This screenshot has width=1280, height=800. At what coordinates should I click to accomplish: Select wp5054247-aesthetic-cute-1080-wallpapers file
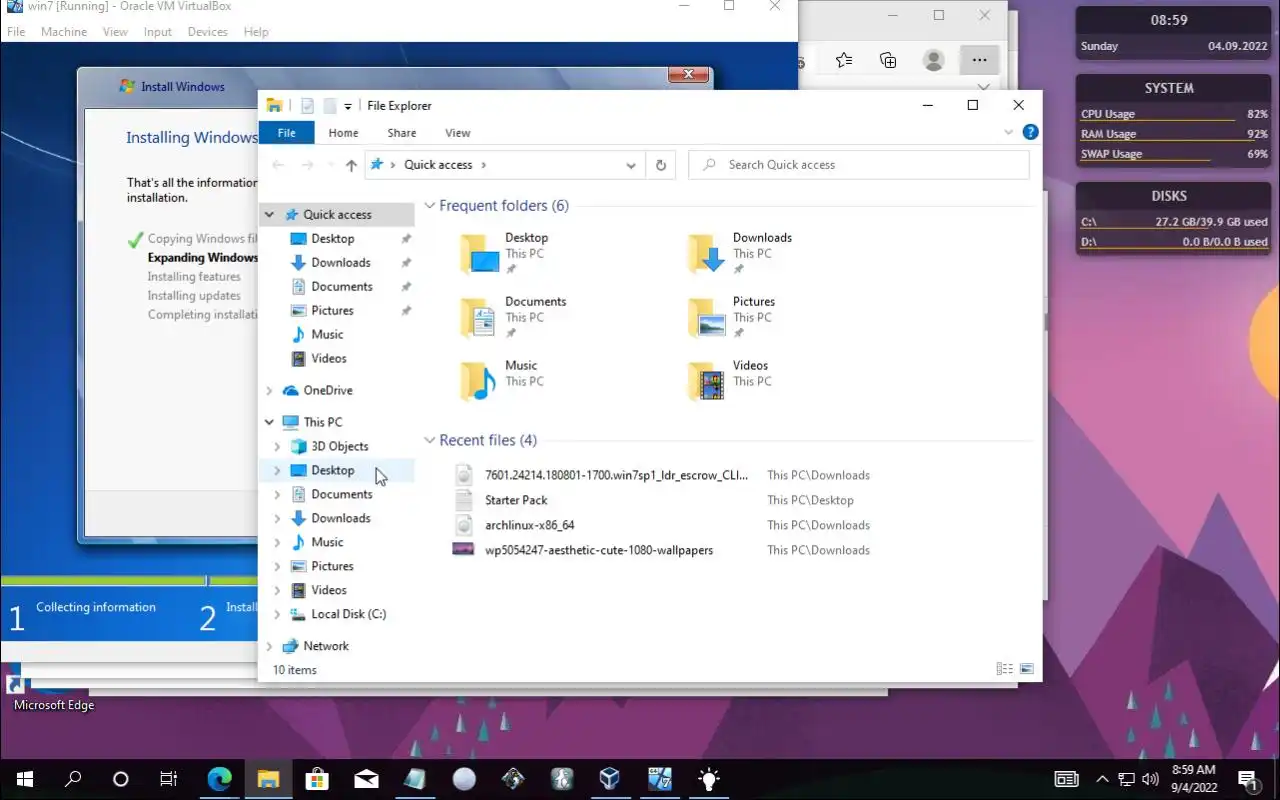598,551
